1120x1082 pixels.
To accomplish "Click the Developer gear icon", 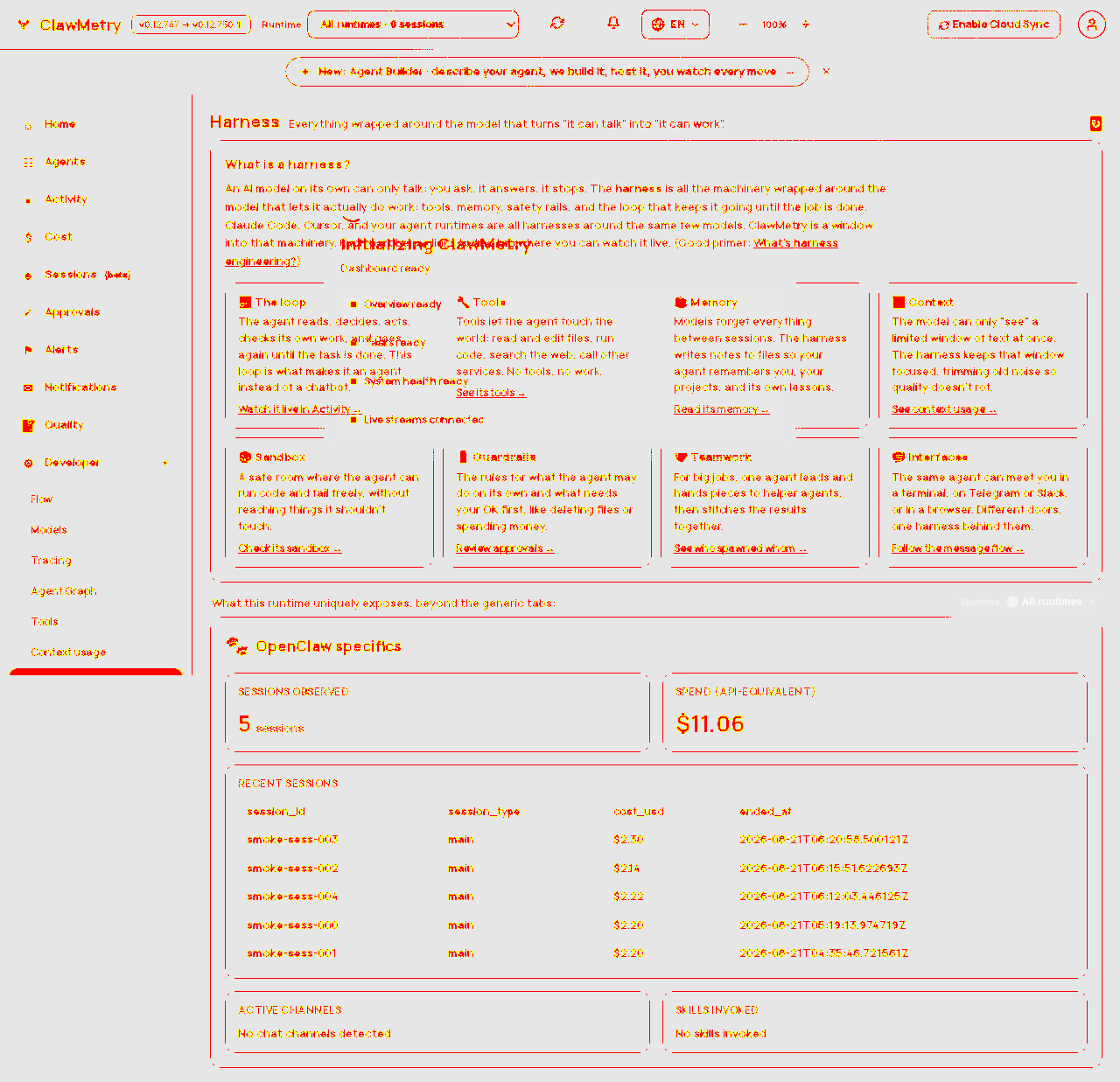I will 28,463.
